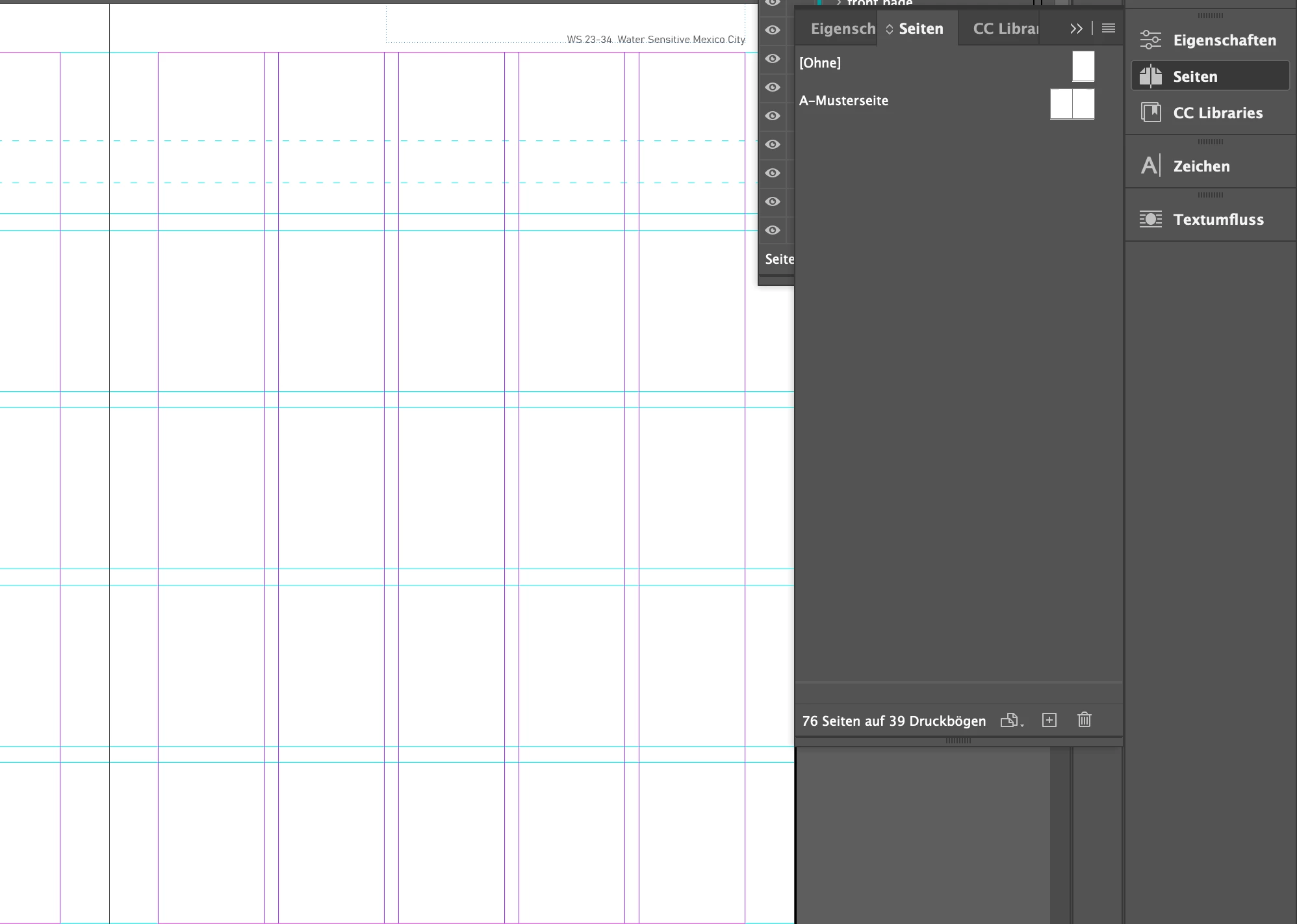Select the A-Musterseite master page name
This screenshot has height=924, width=1297.
click(x=843, y=101)
